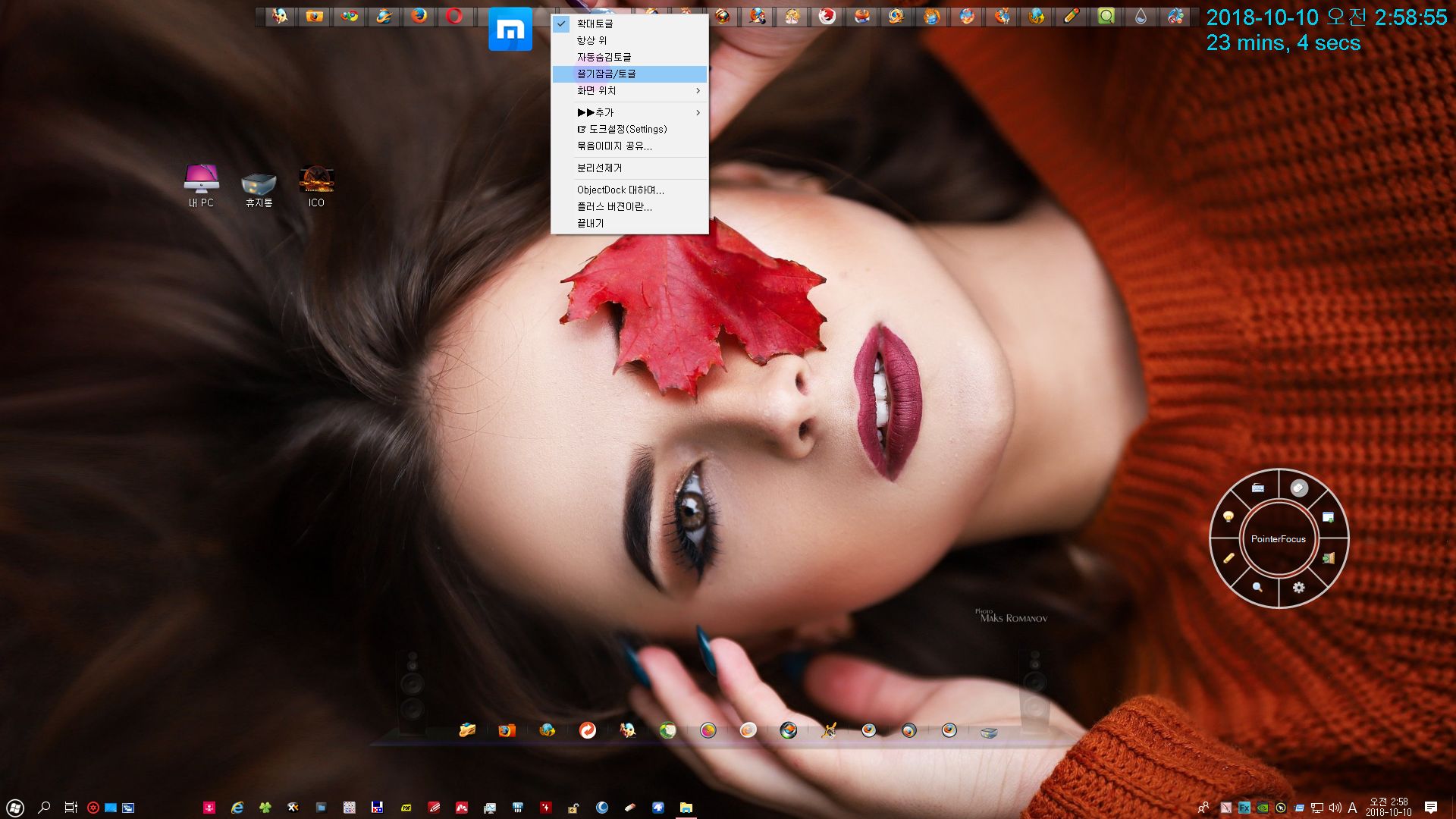1456x819 pixels.
Task: Select 자동숨김토글 in context menu
Action: [x=629, y=57]
